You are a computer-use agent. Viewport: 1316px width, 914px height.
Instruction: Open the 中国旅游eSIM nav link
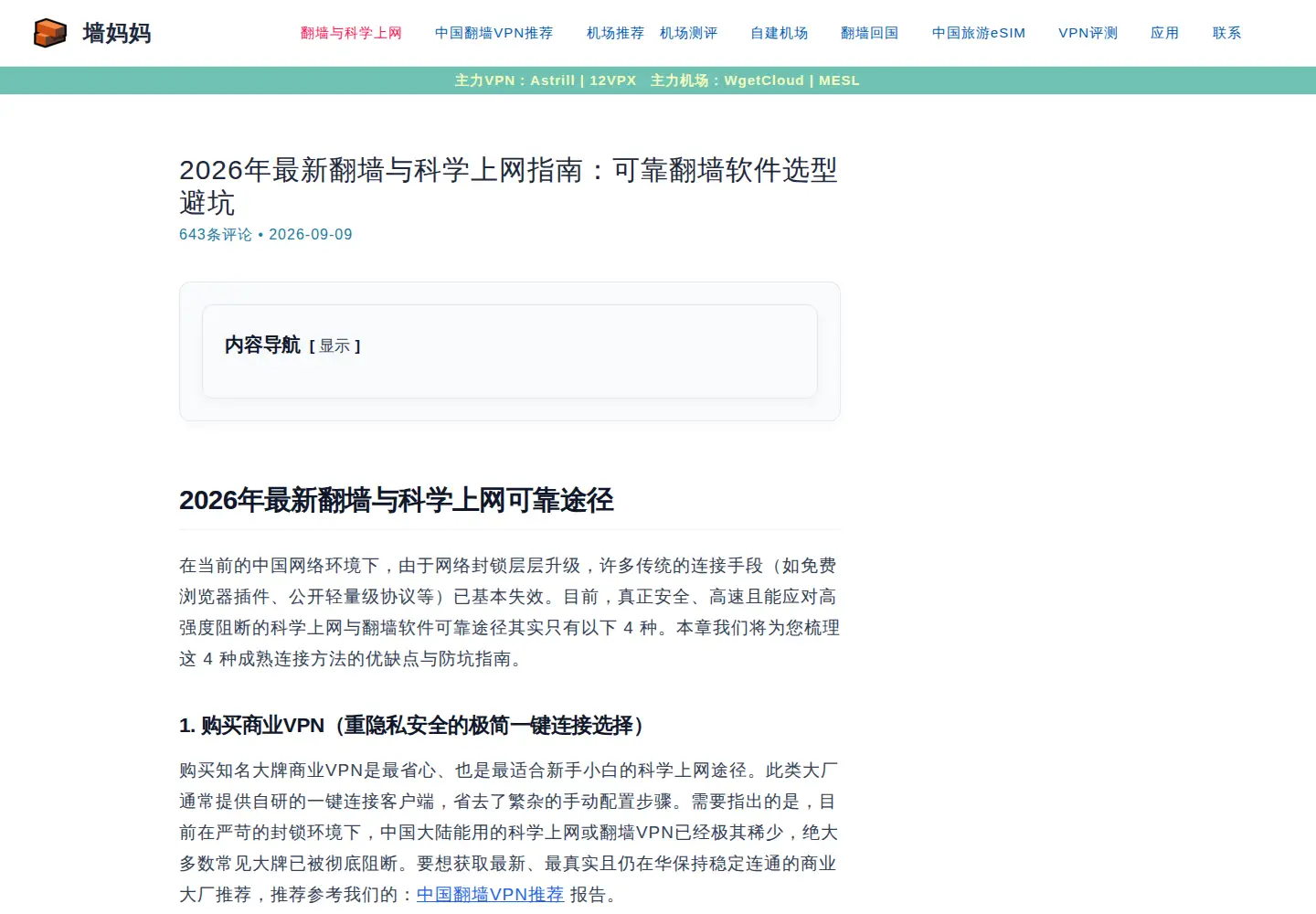coord(979,33)
